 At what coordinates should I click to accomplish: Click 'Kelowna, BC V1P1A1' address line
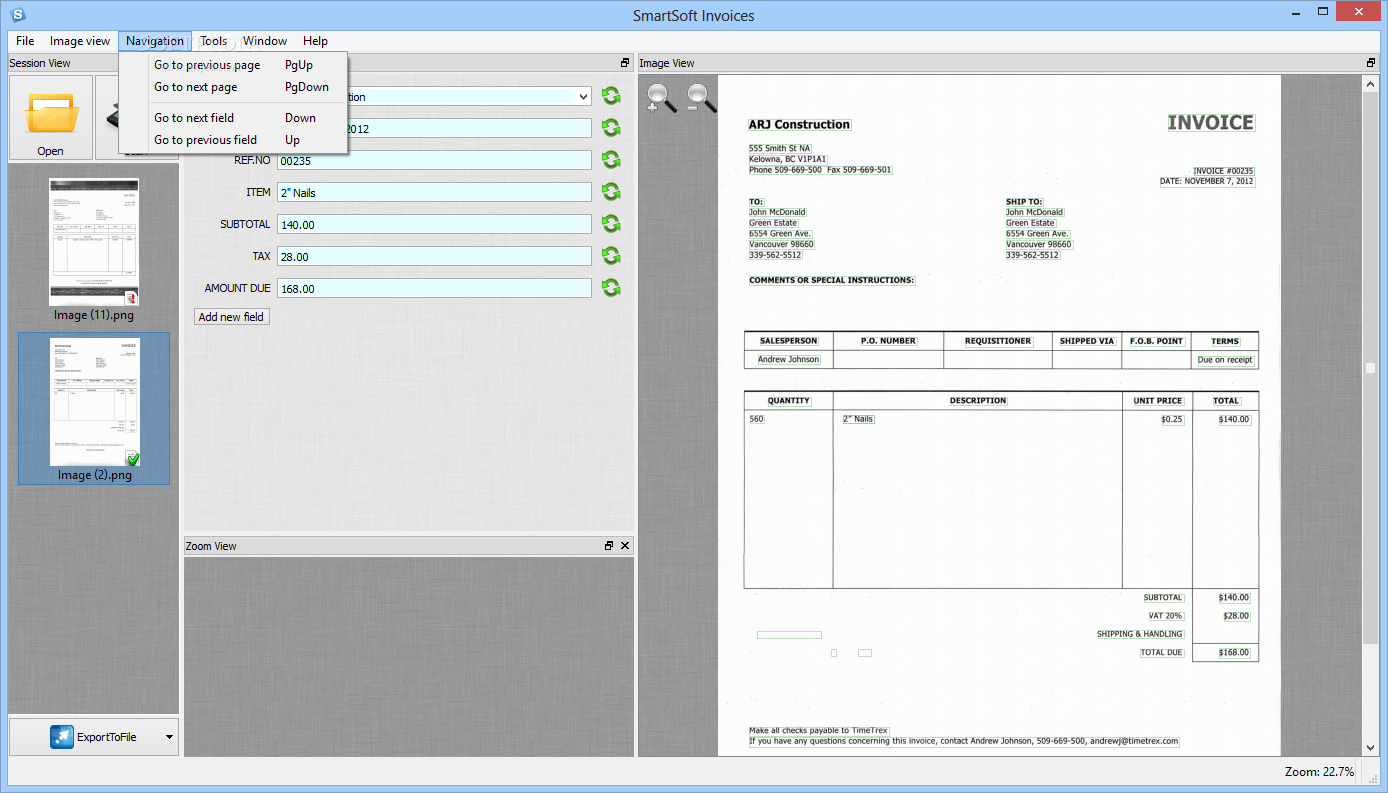click(788, 159)
